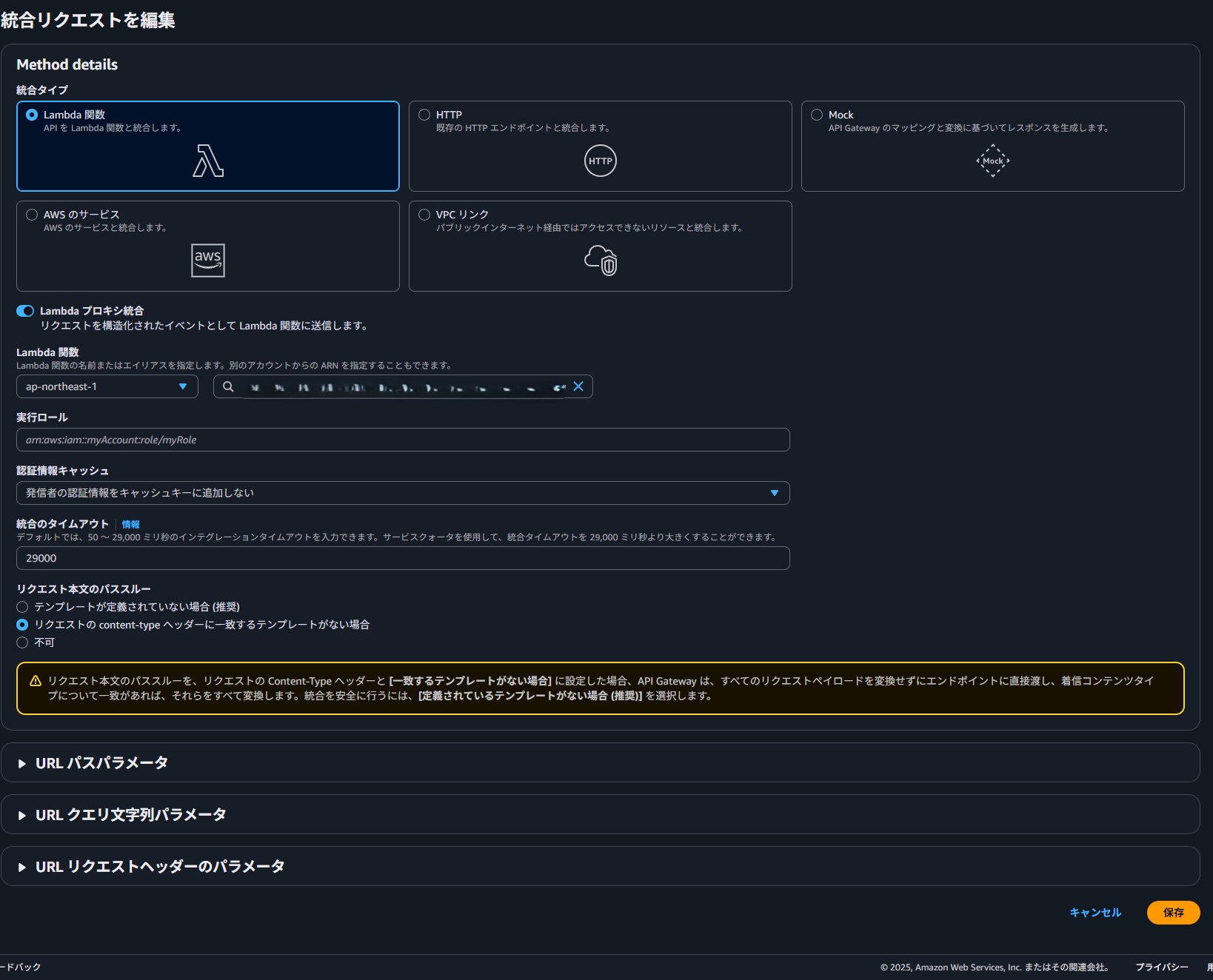
Task: Click the circular HTTP integration icon
Action: [601, 161]
